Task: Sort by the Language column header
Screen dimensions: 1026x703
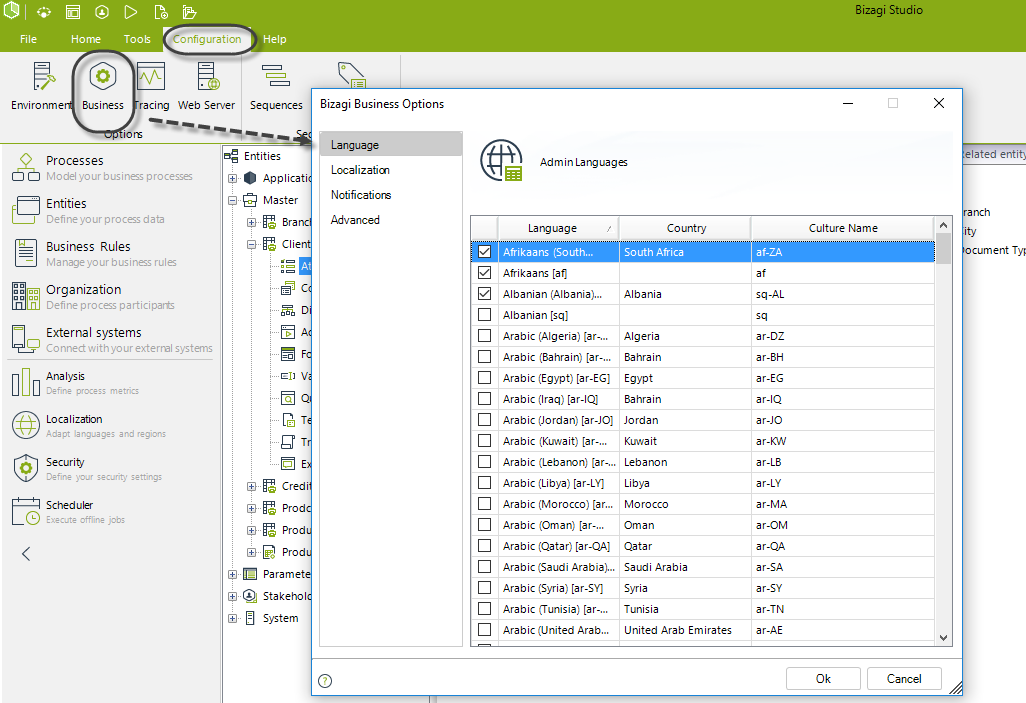Action: (558, 228)
